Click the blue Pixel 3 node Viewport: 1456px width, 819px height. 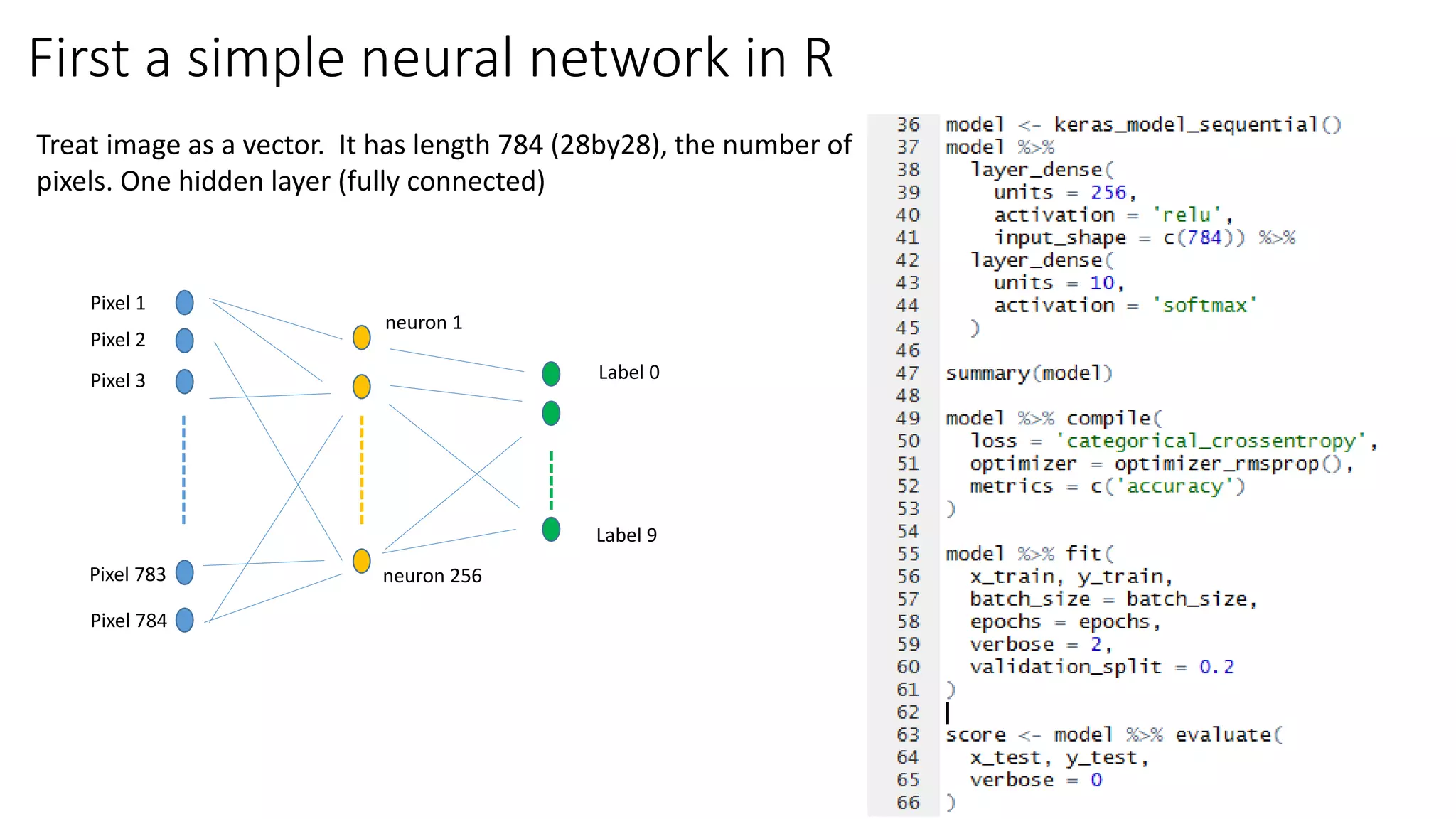tap(184, 381)
